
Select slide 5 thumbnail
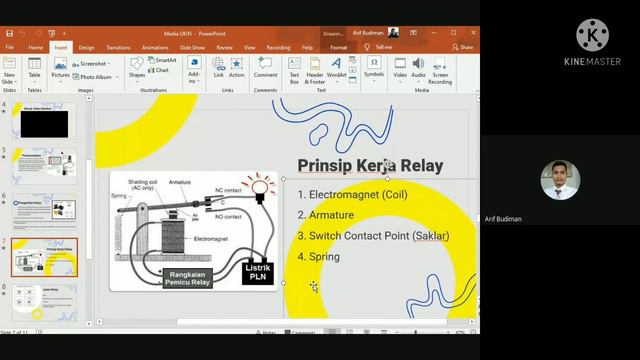[x=44, y=166]
